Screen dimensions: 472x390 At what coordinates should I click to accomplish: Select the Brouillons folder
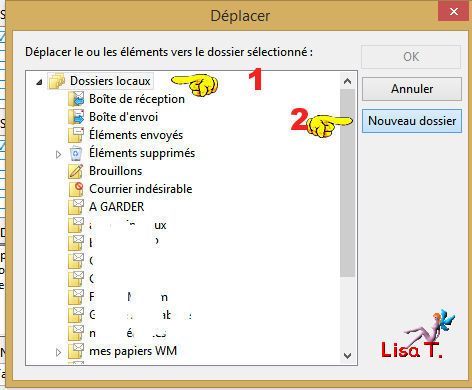(x=115, y=171)
